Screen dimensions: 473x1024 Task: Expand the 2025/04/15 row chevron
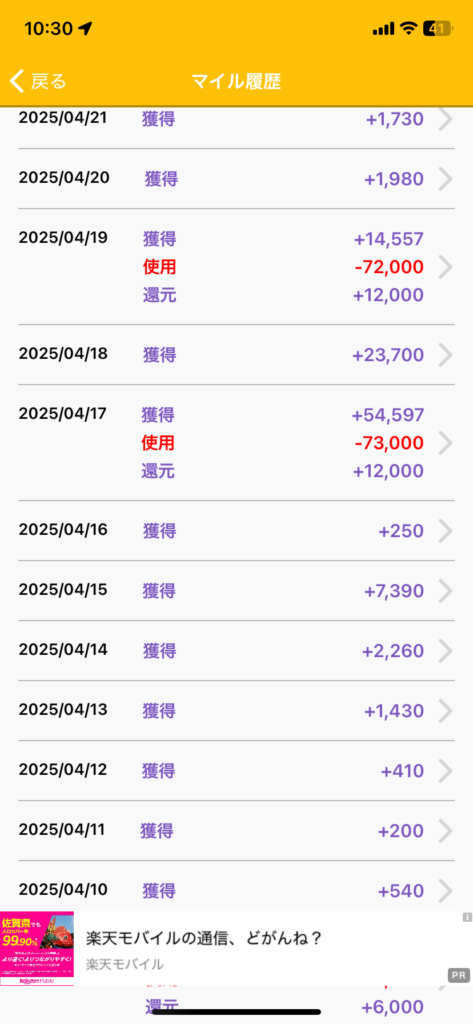[446, 591]
